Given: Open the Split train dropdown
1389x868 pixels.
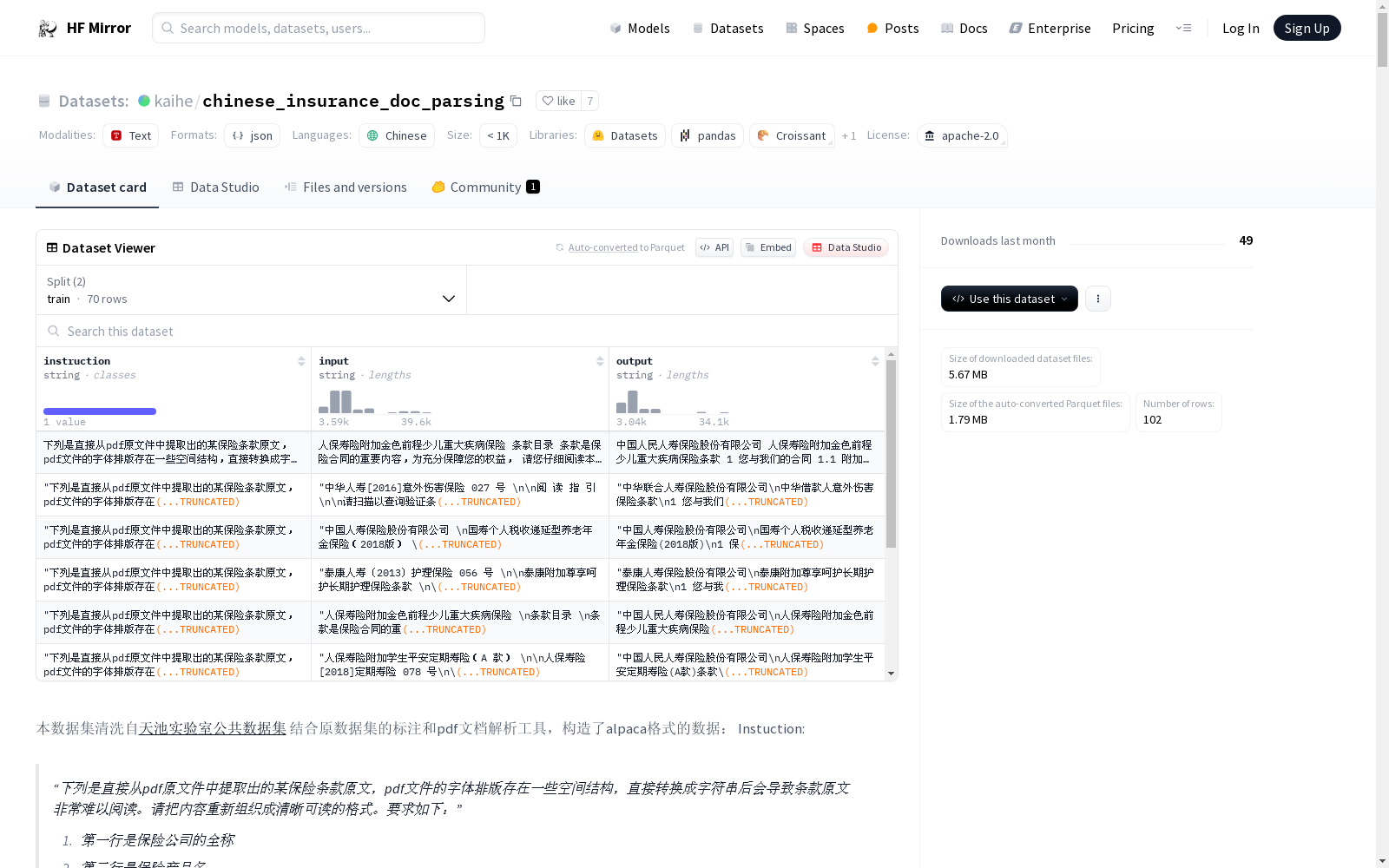Looking at the screenshot, I should 252,290.
